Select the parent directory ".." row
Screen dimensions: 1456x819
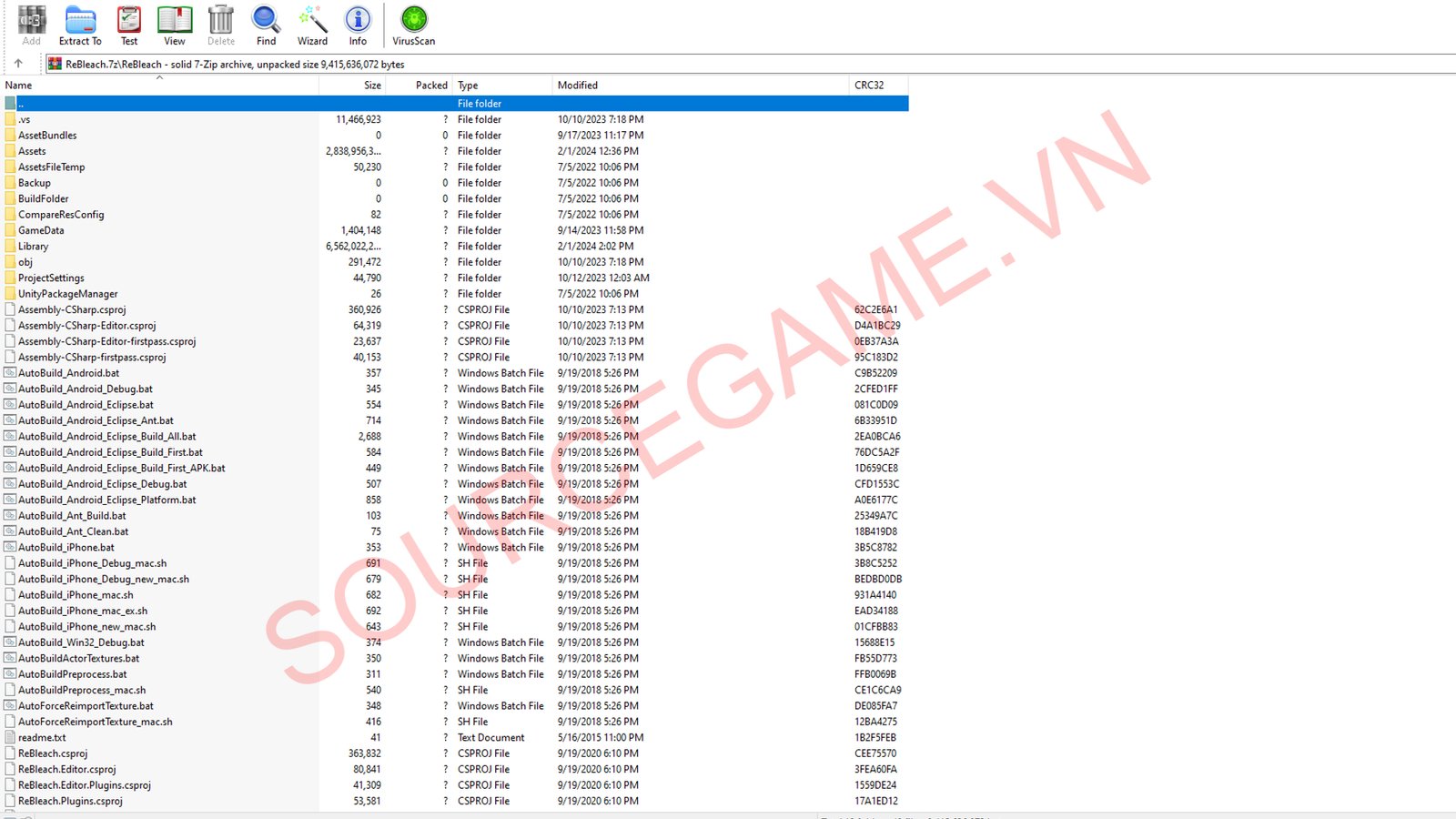[x=21, y=104]
